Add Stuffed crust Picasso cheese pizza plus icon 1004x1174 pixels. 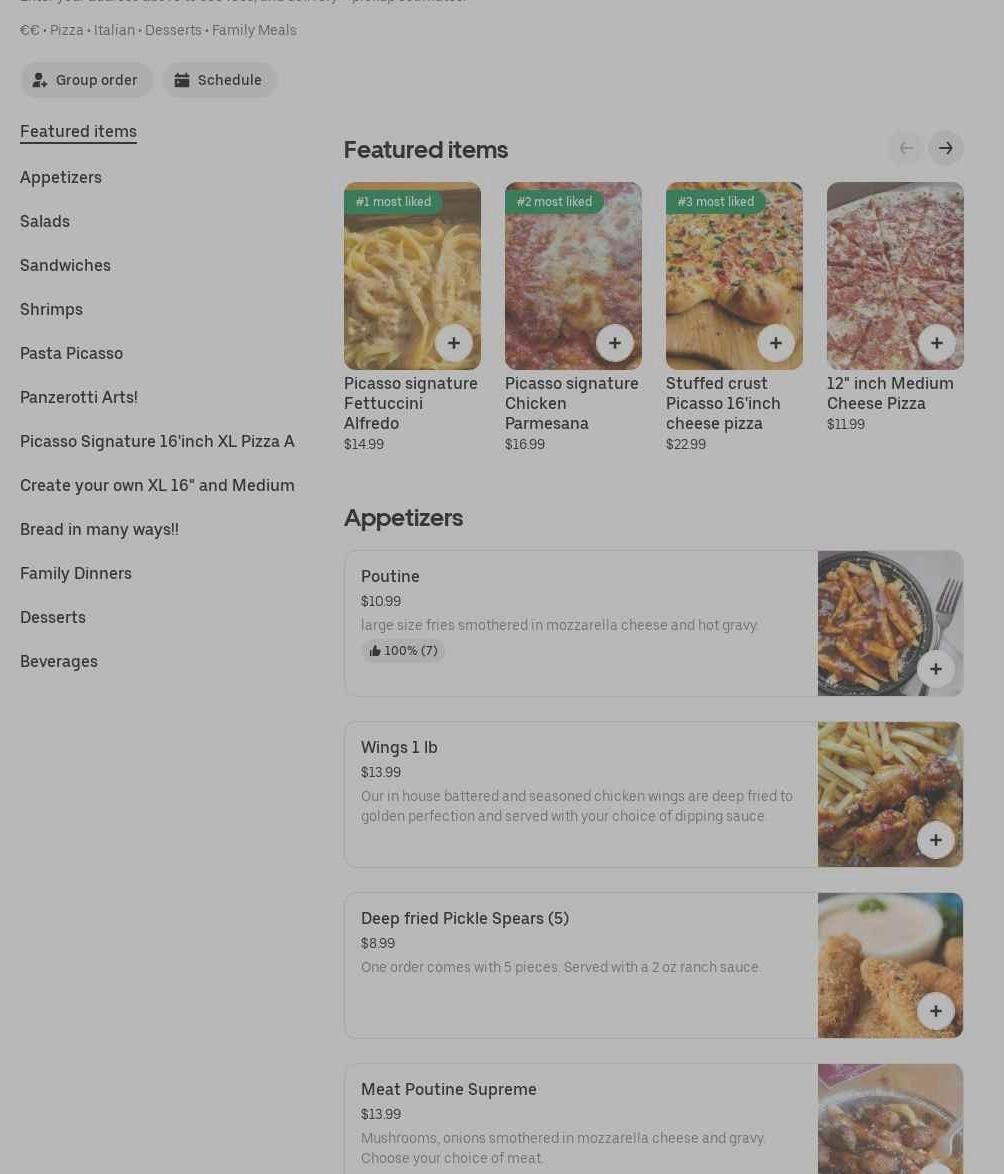tap(776, 343)
